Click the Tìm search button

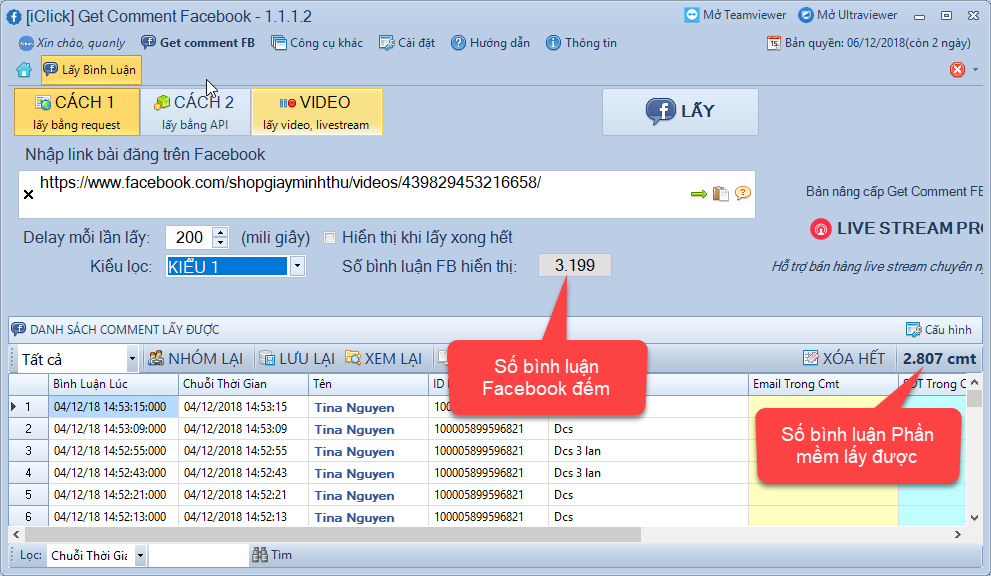(272, 555)
